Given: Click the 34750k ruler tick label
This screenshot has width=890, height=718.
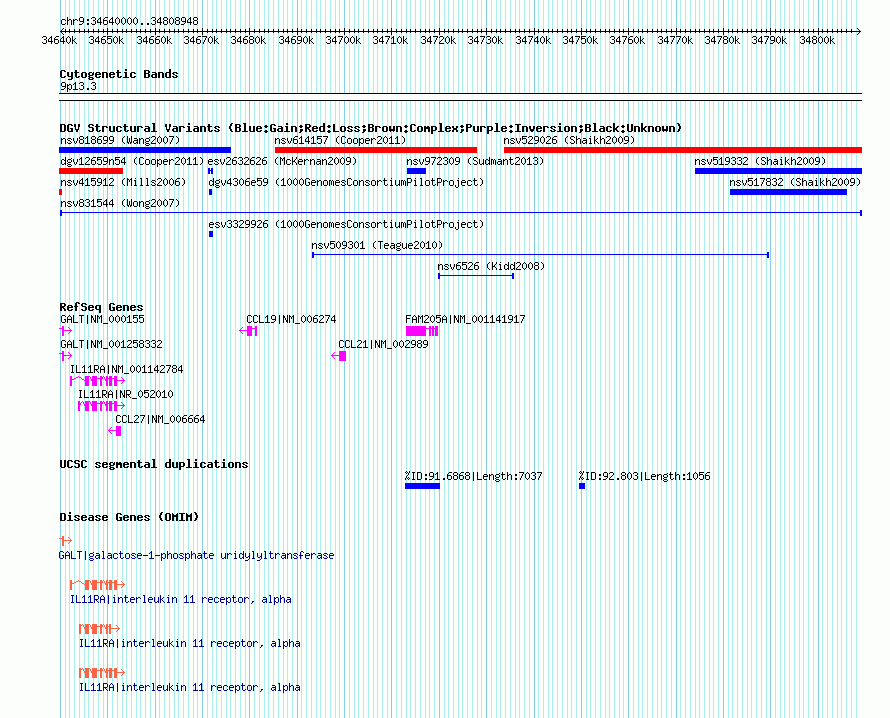Looking at the screenshot, I should tap(580, 40).
